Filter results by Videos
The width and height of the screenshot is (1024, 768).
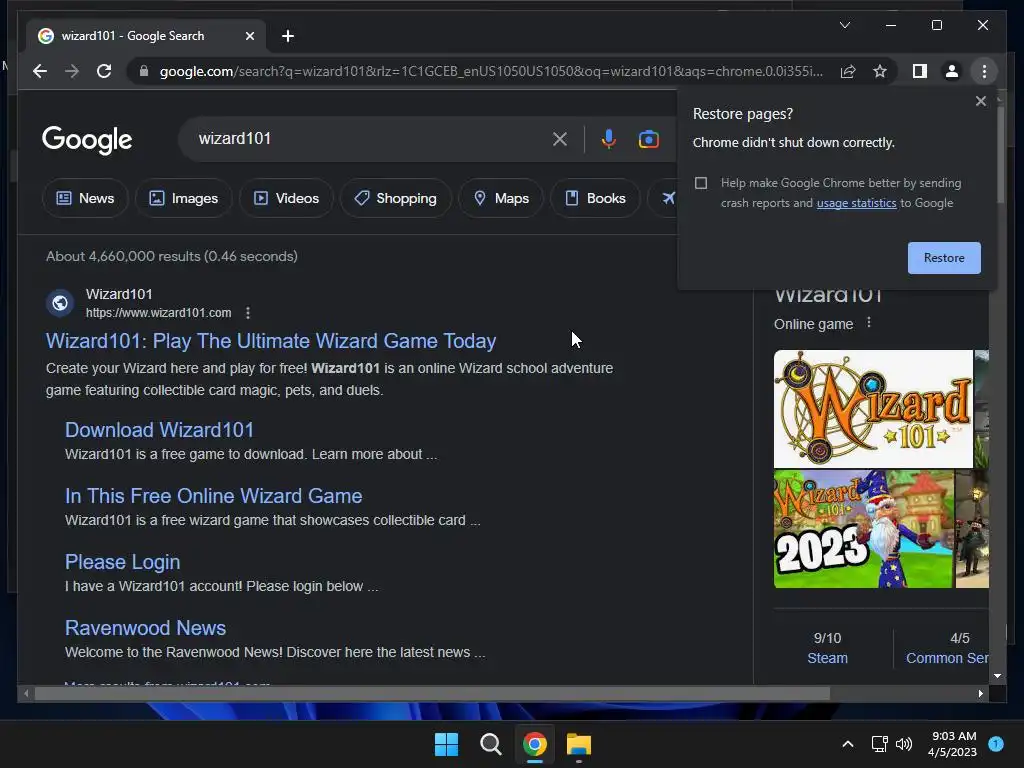286,198
